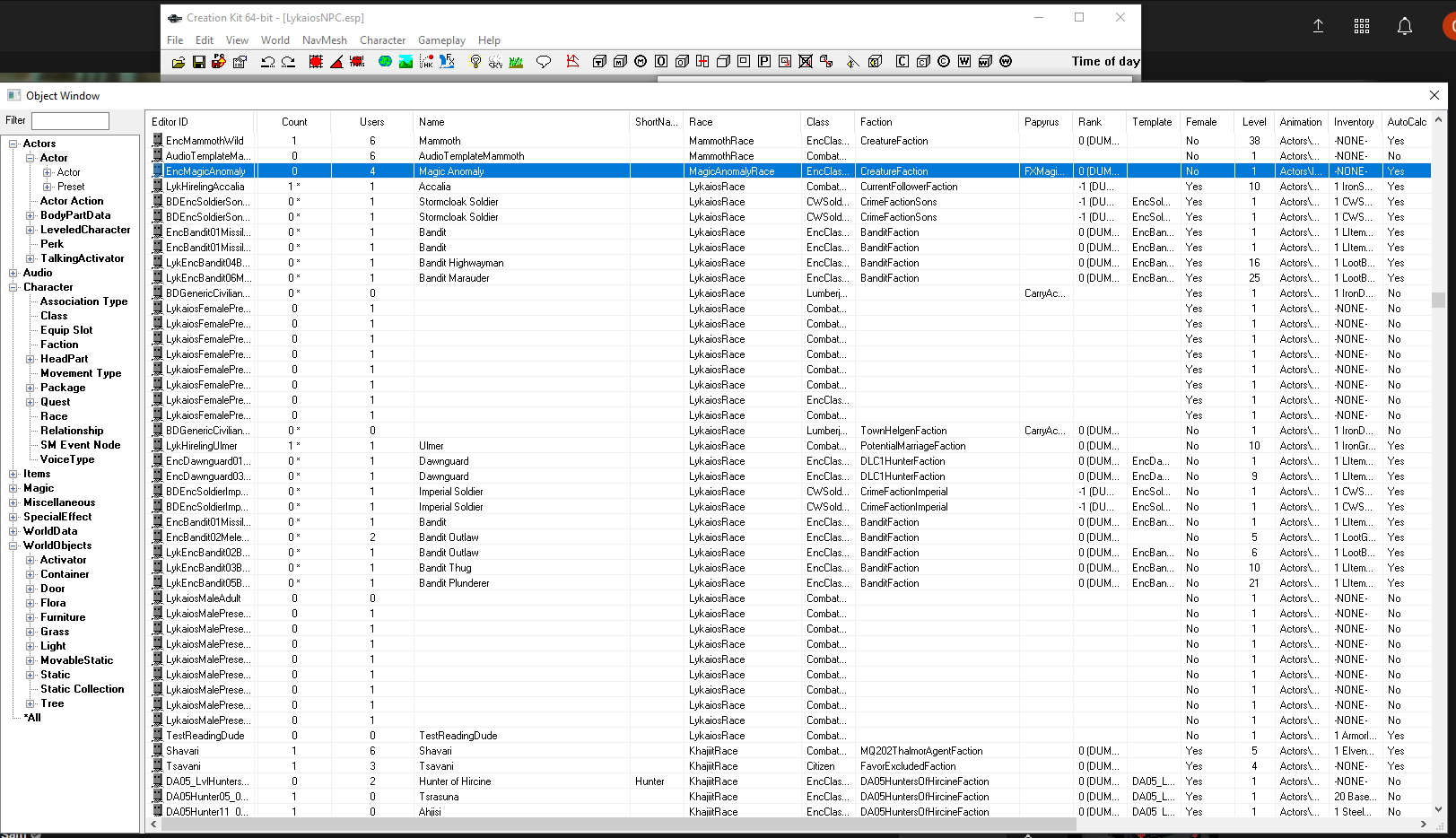The image size is (1456, 838).
Task: Toggle the grass display icon
Action: (516, 62)
